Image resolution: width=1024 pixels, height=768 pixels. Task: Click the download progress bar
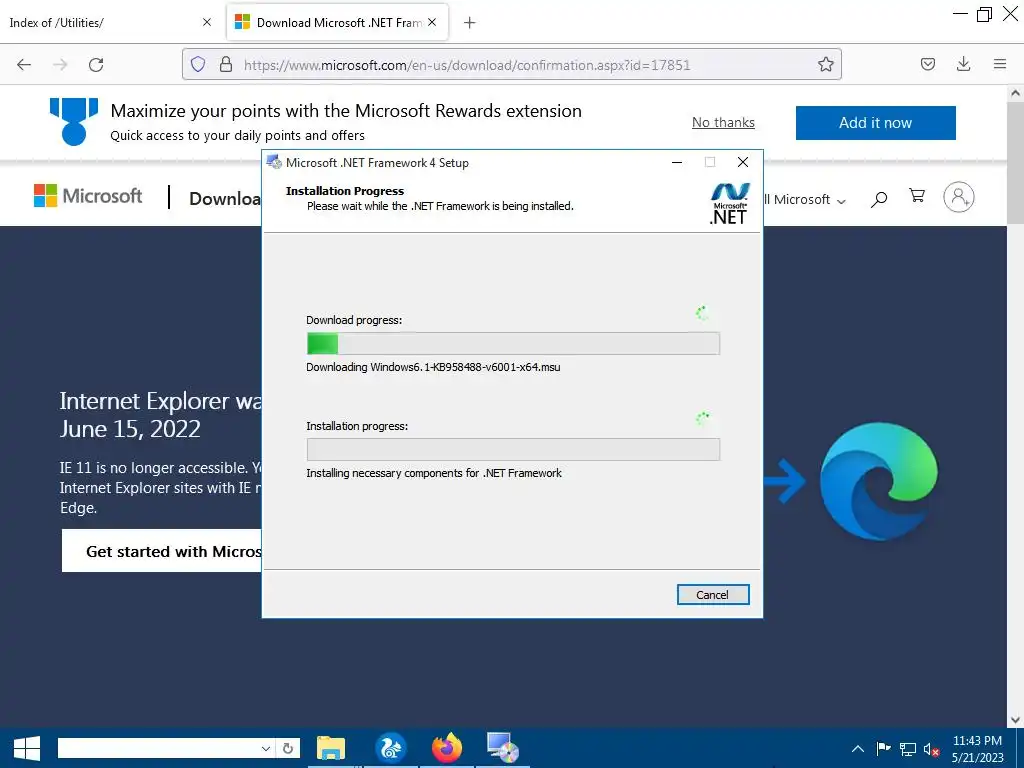513,344
